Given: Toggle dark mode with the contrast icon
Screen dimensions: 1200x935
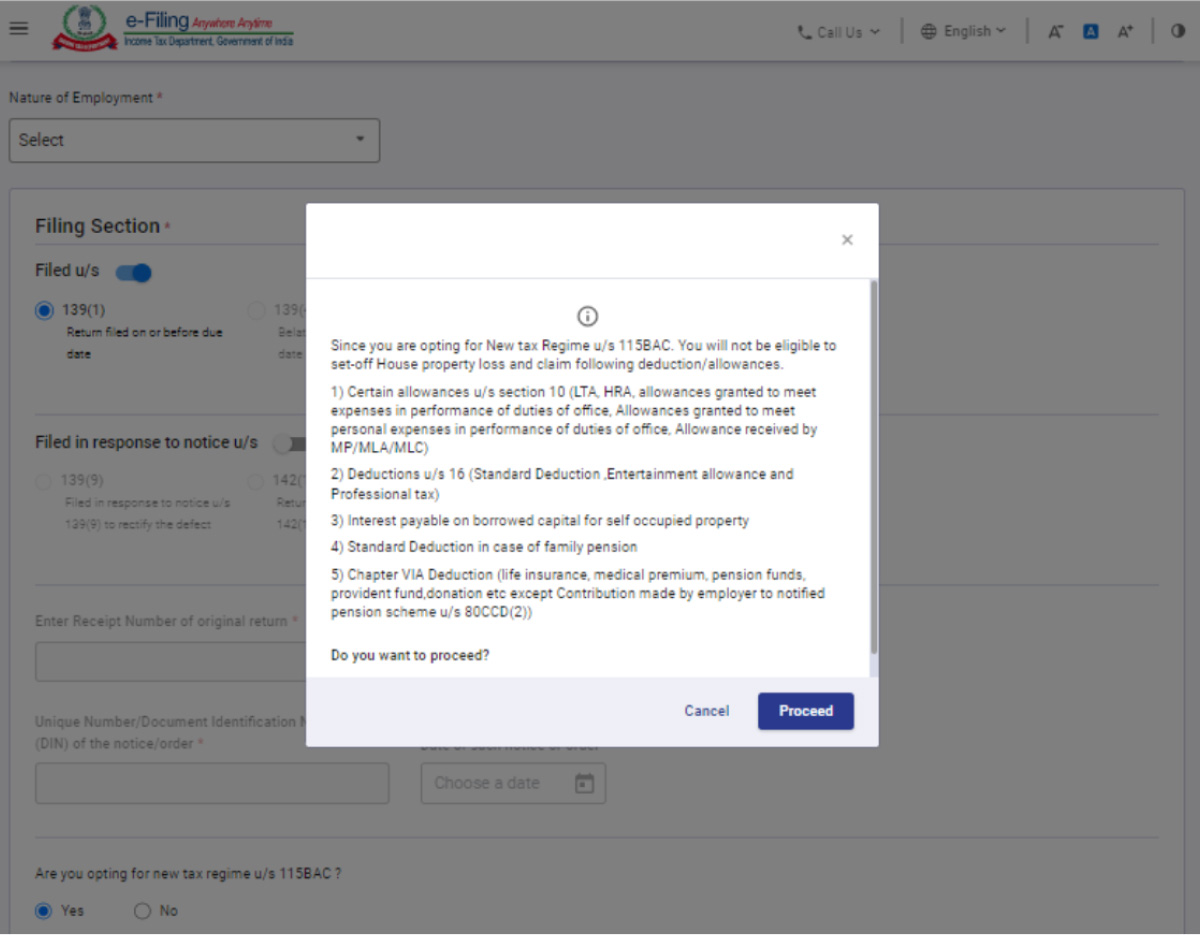Looking at the screenshot, I should [x=1178, y=31].
